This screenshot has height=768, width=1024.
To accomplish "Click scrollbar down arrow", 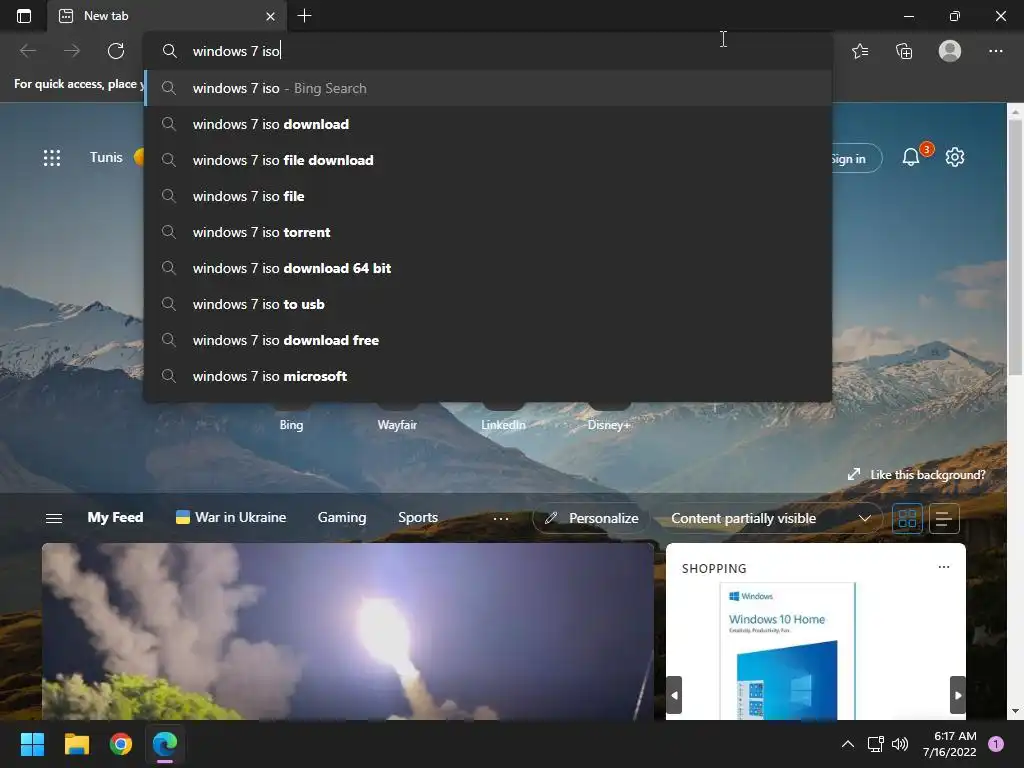I will pyautogui.click(x=1015, y=711).
